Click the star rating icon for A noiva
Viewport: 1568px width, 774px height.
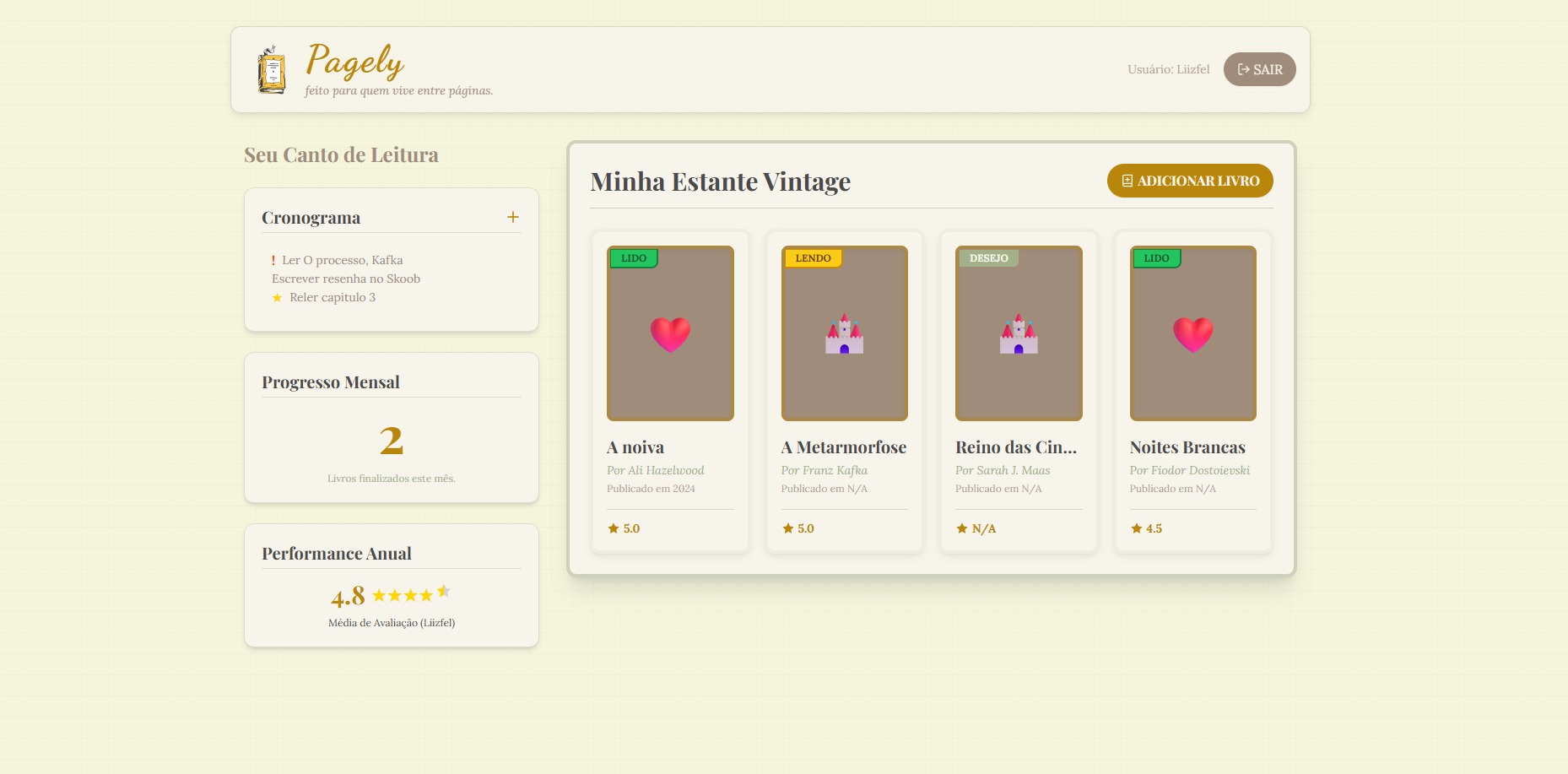614,528
